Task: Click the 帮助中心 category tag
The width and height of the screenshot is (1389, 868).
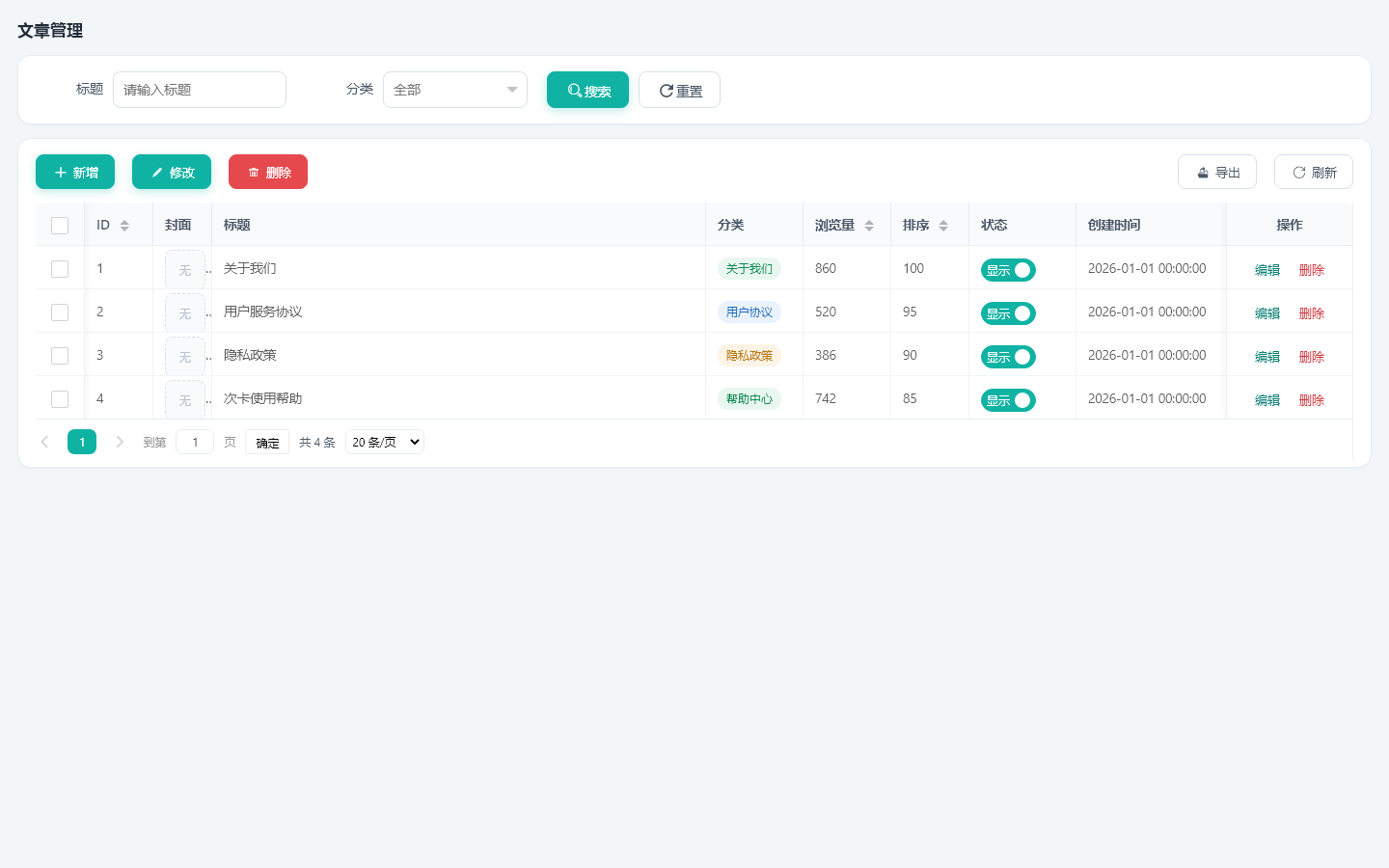Action: click(749, 399)
